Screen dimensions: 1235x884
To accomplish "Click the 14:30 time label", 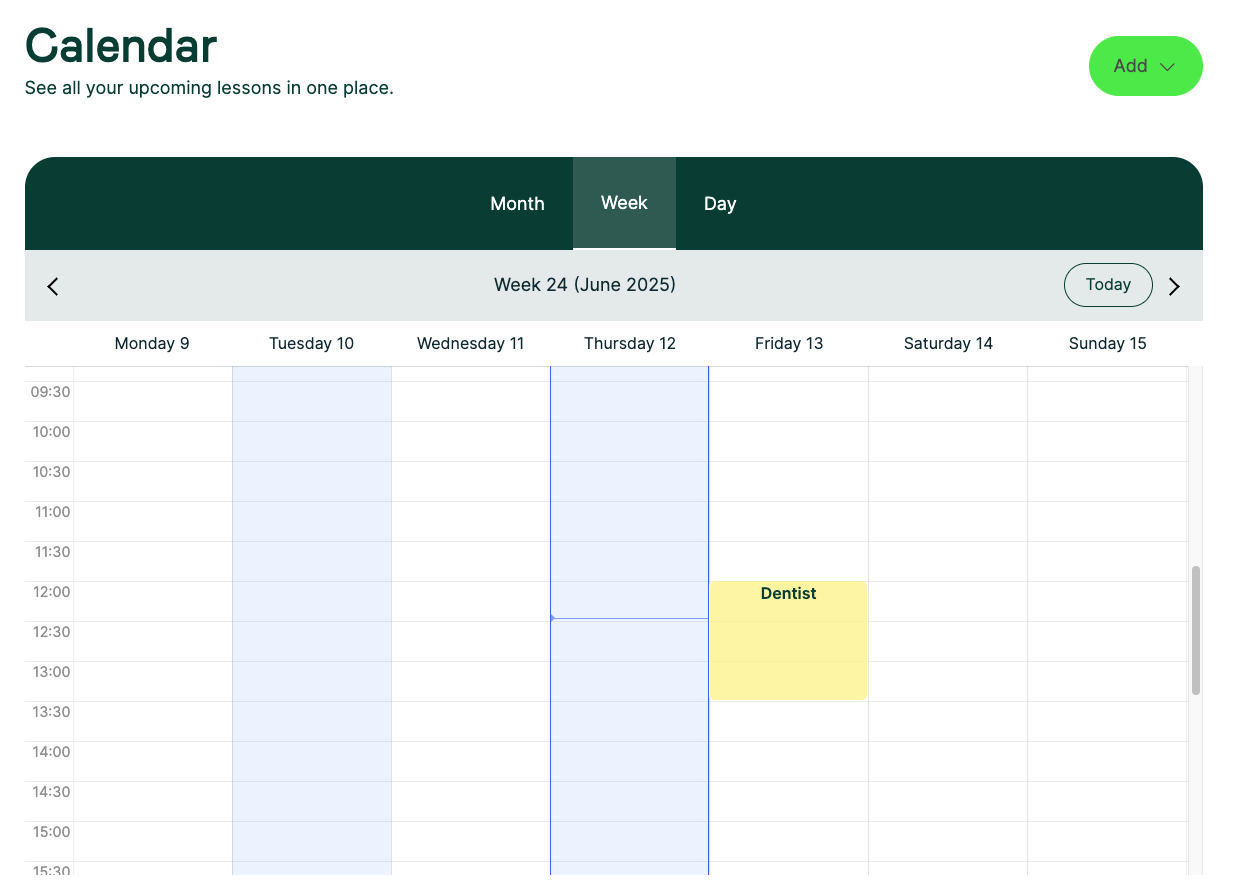I will [50, 791].
